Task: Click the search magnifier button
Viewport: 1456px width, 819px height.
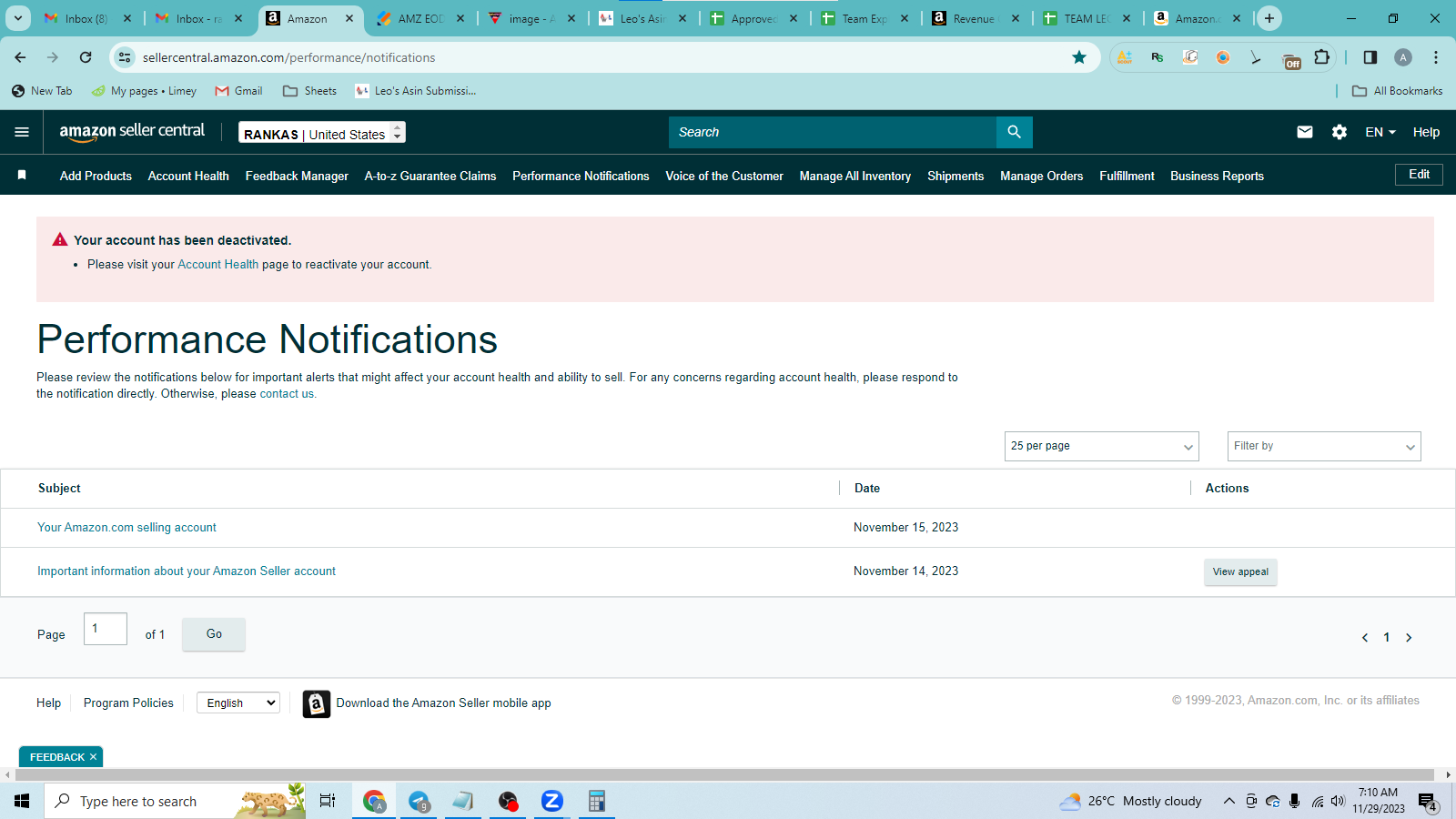Action: click(1014, 132)
